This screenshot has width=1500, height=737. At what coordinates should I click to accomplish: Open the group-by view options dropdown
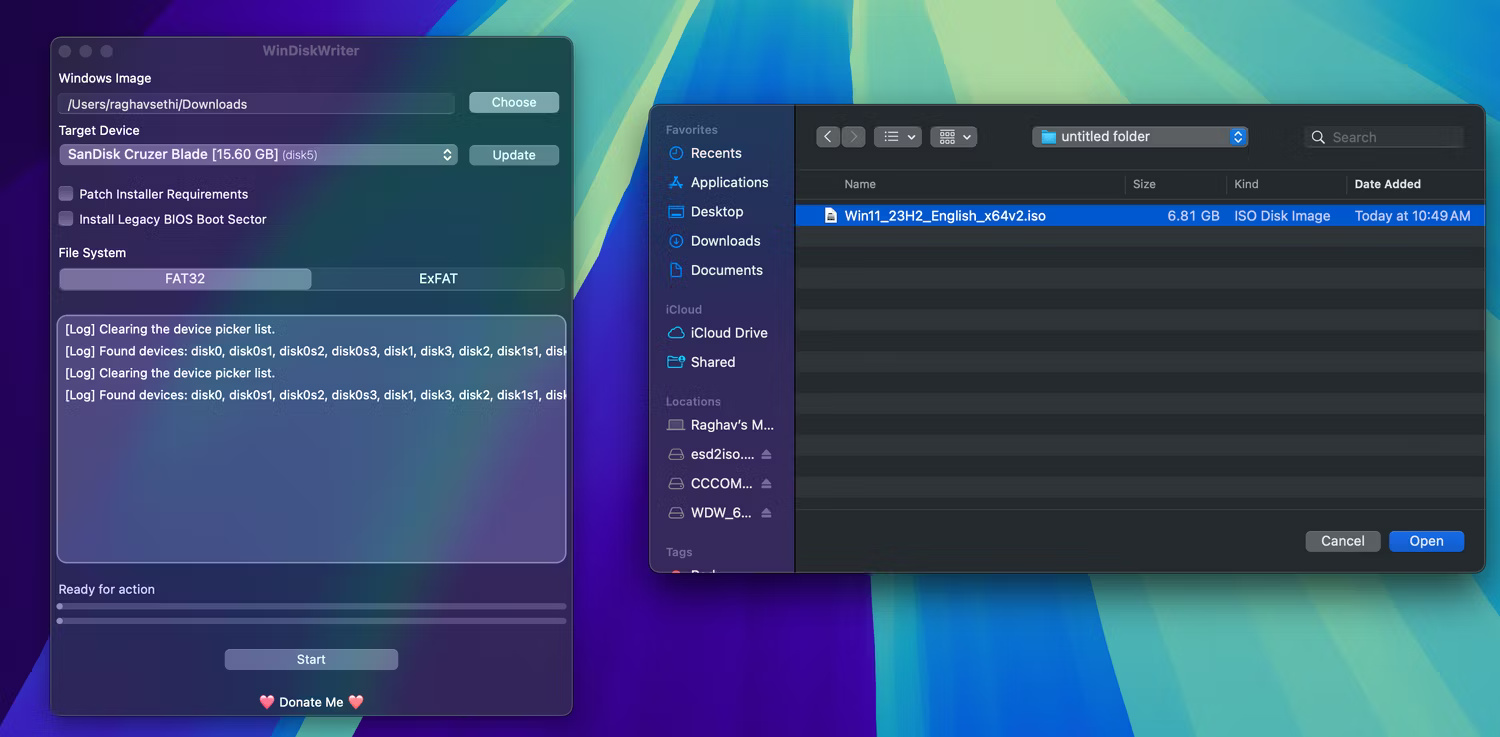(953, 136)
